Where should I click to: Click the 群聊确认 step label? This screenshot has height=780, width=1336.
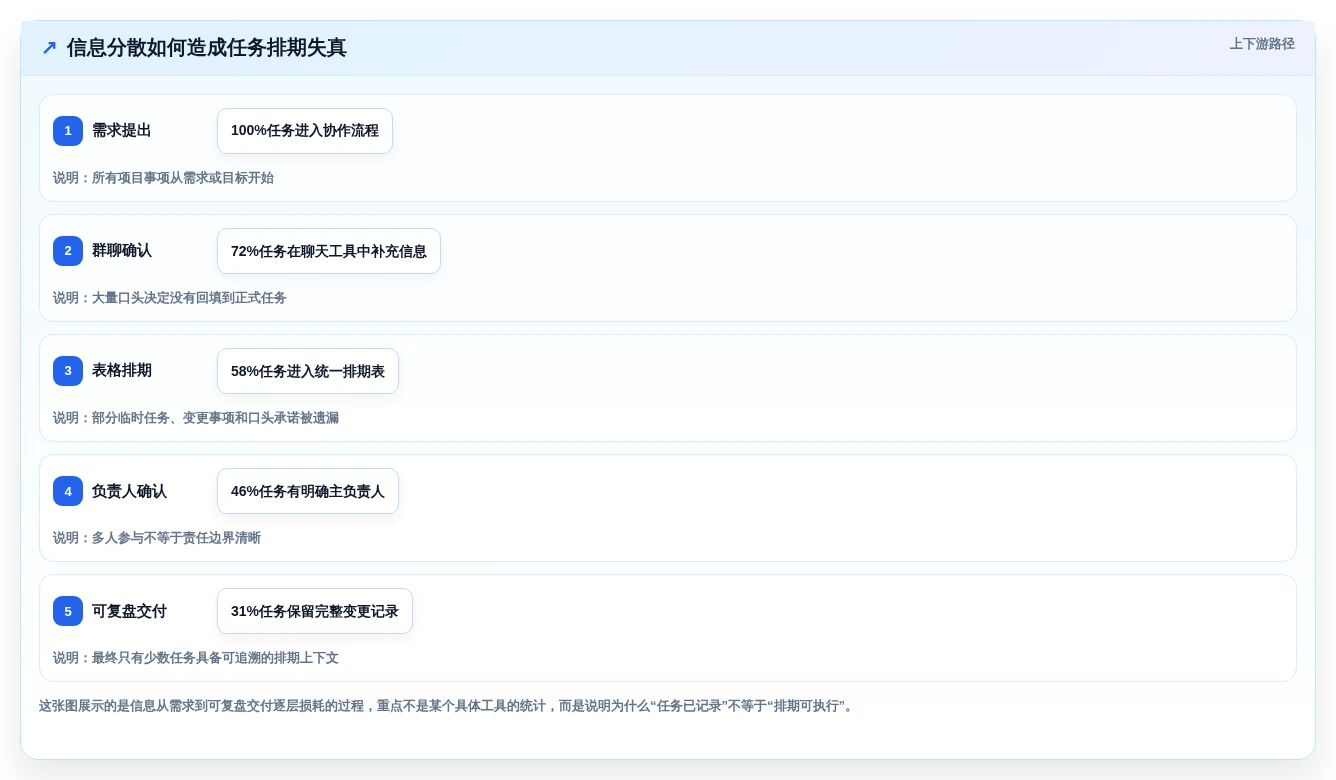(122, 251)
